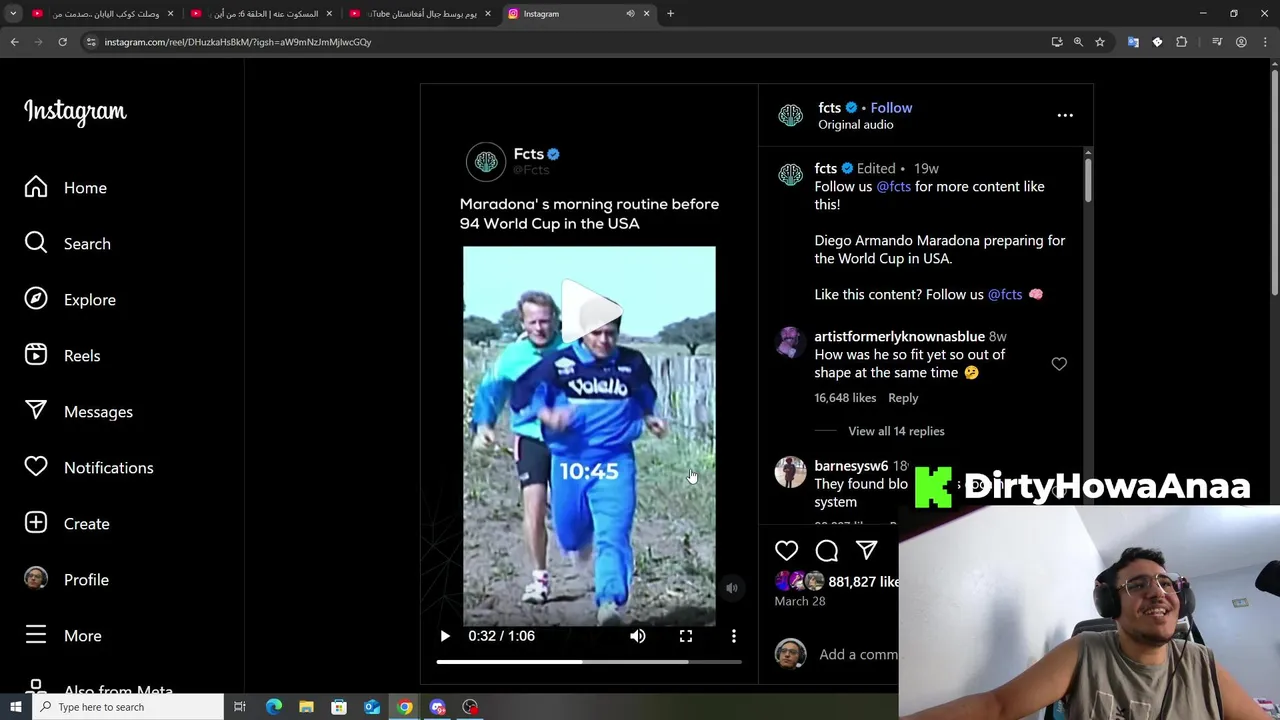Open the Reels section

click(x=62, y=356)
